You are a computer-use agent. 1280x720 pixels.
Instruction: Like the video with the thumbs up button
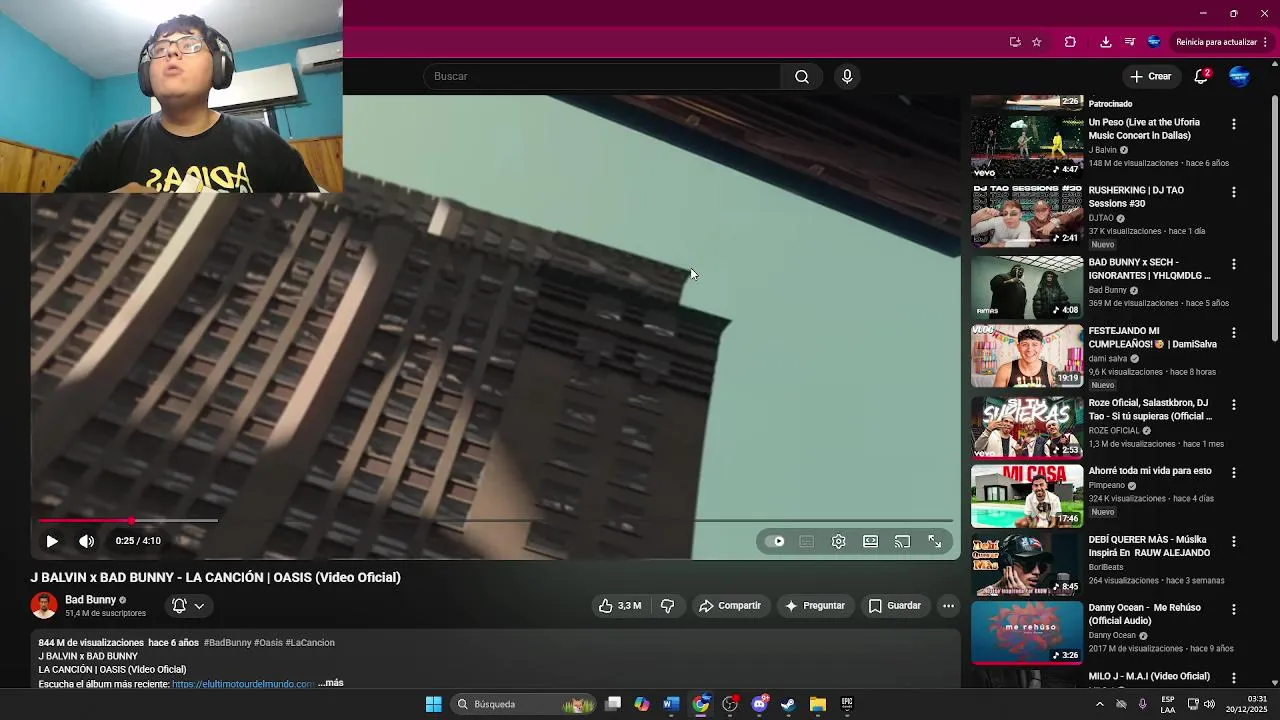click(619, 606)
